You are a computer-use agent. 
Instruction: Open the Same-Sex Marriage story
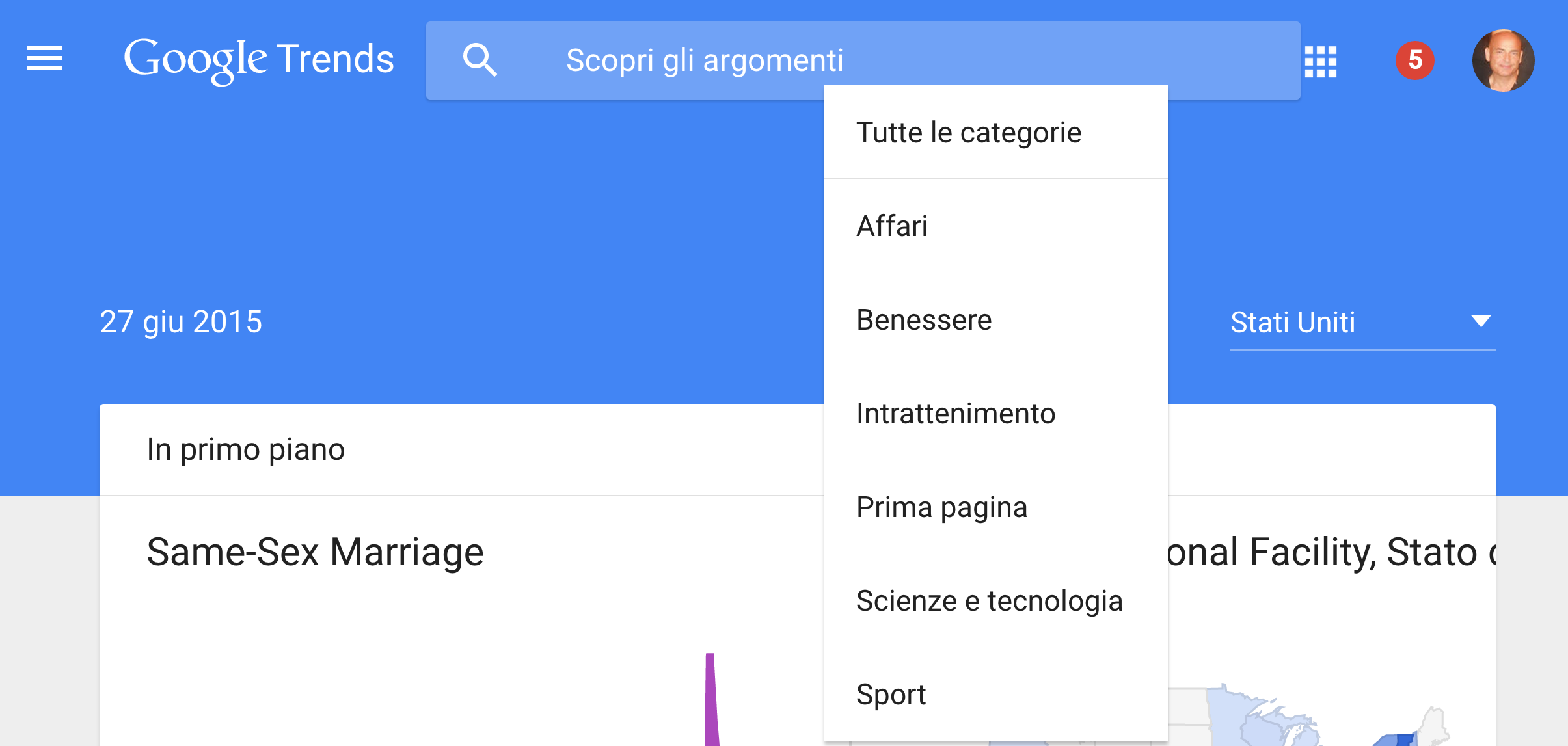click(315, 552)
